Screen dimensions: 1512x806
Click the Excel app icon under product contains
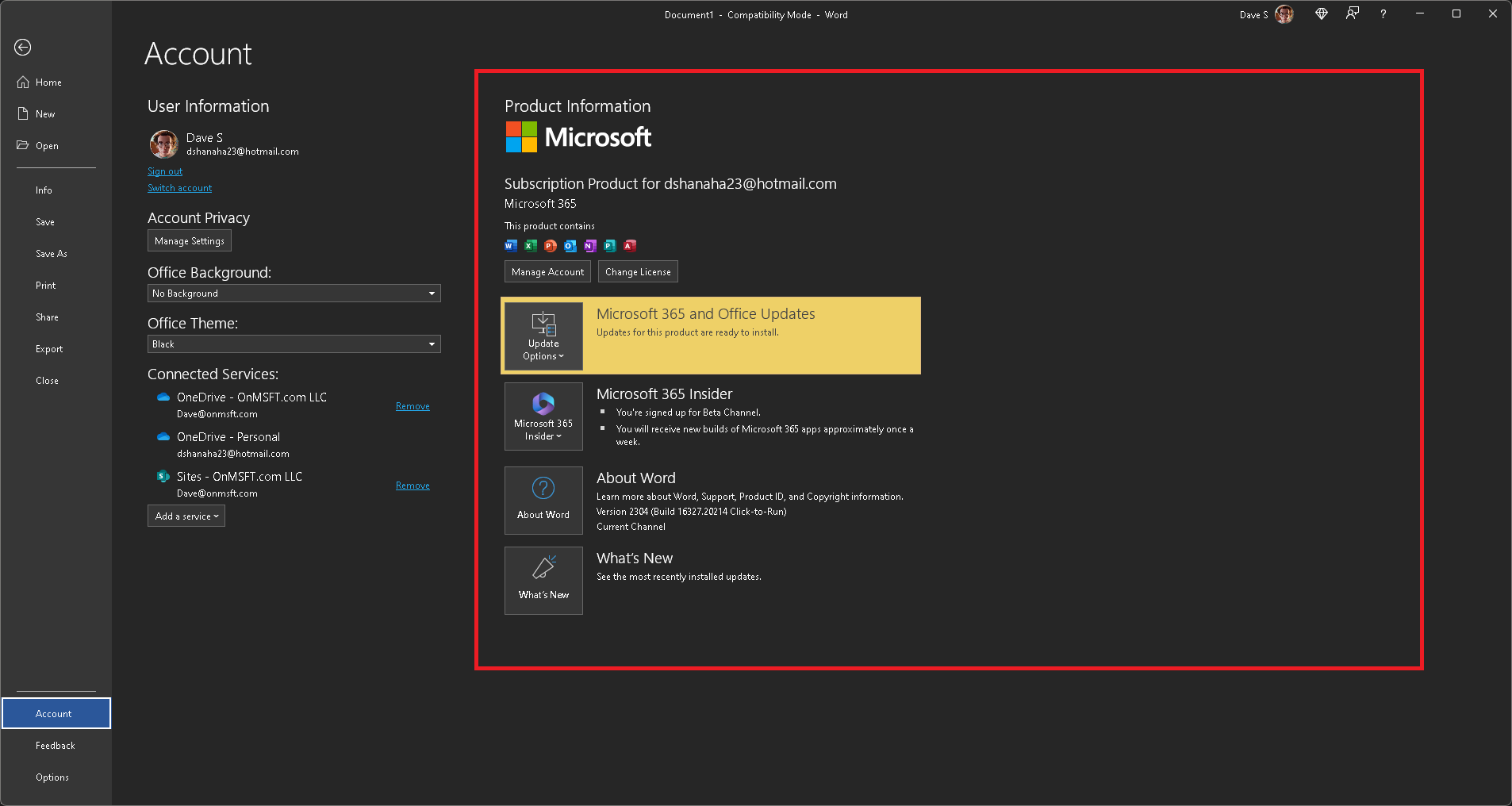point(531,246)
